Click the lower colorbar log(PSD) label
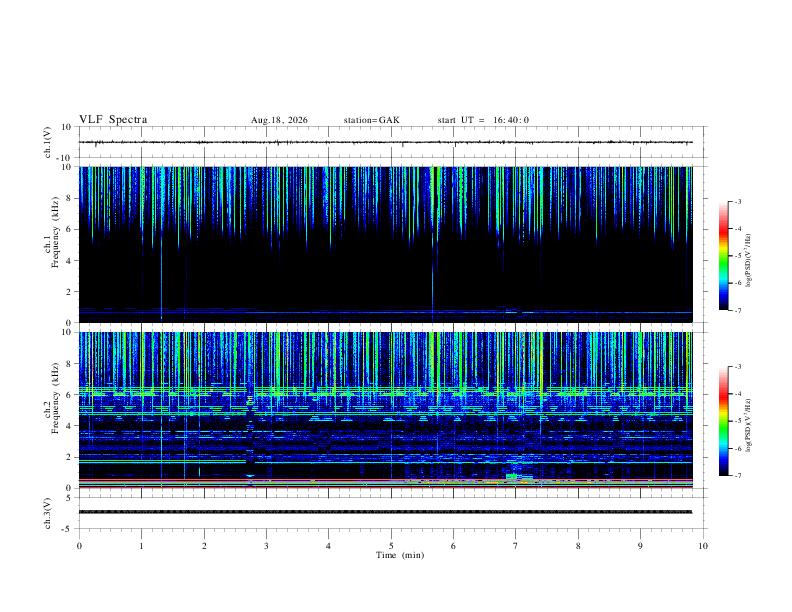The image size is (792, 612). [749, 426]
